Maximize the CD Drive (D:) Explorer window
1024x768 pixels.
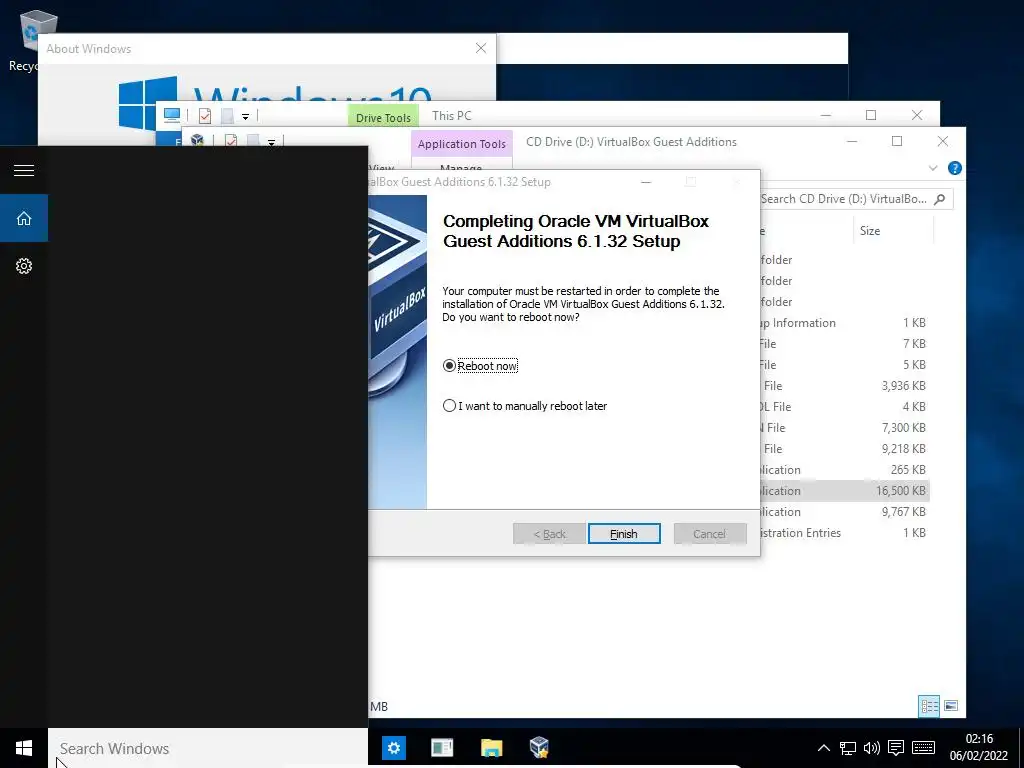[897, 141]
